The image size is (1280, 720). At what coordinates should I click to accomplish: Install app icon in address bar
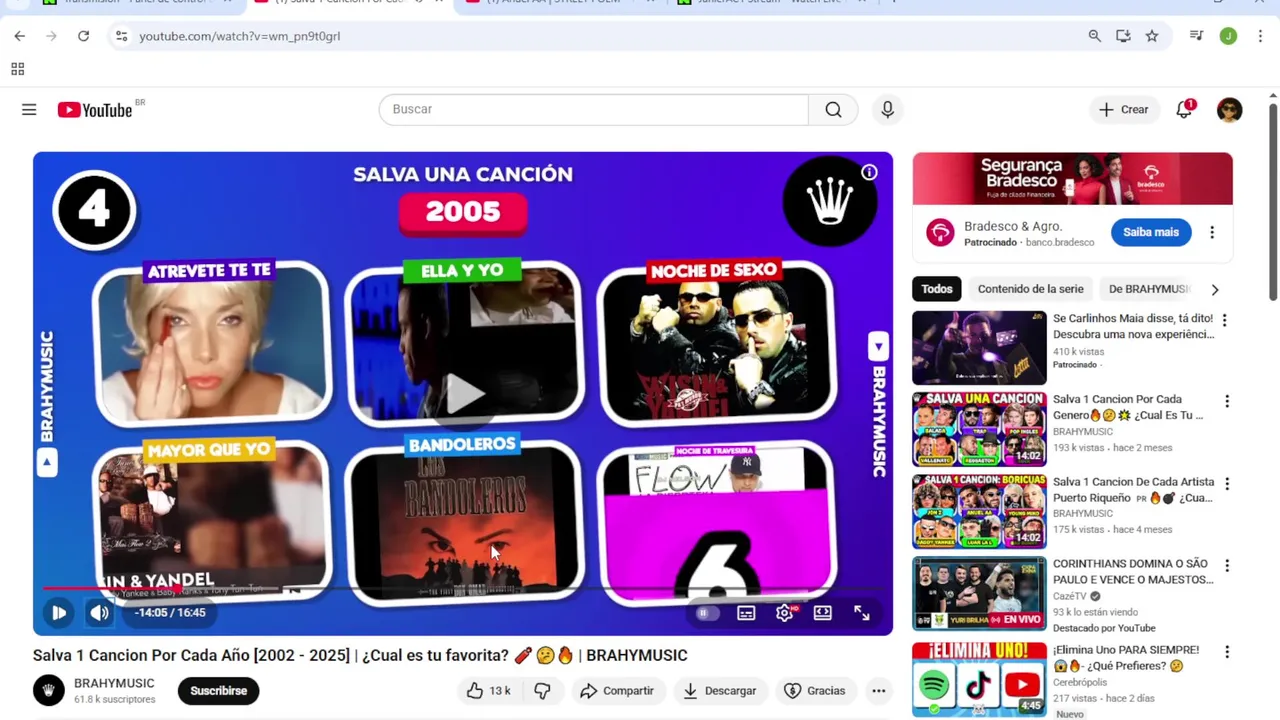tap(1123, 36)
